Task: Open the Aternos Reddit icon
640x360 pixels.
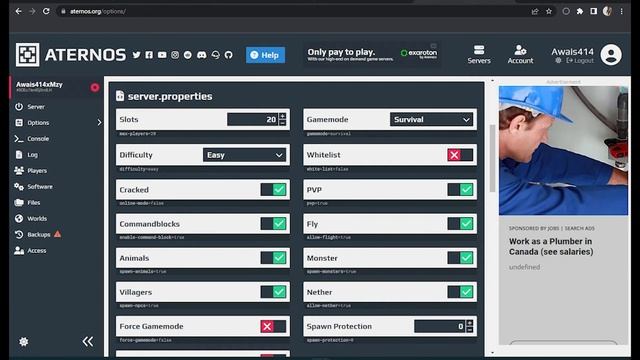Action: [188, 55]
